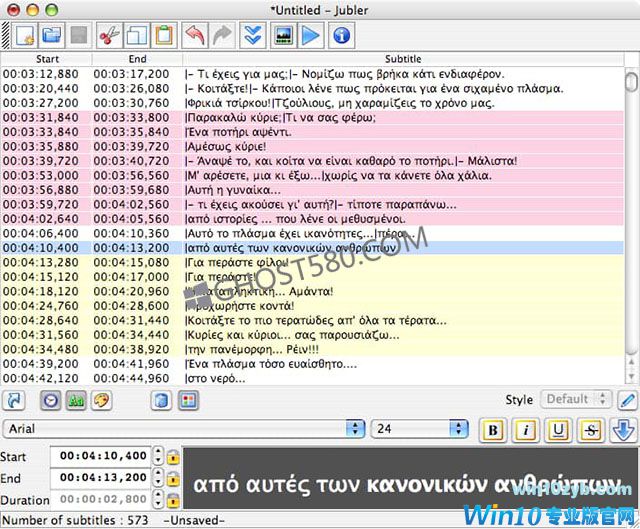Click the Subtitle column header
Image resolution: width=640 pixels, height=529 pixels.
pyautogui.click(x=403, y=60)
